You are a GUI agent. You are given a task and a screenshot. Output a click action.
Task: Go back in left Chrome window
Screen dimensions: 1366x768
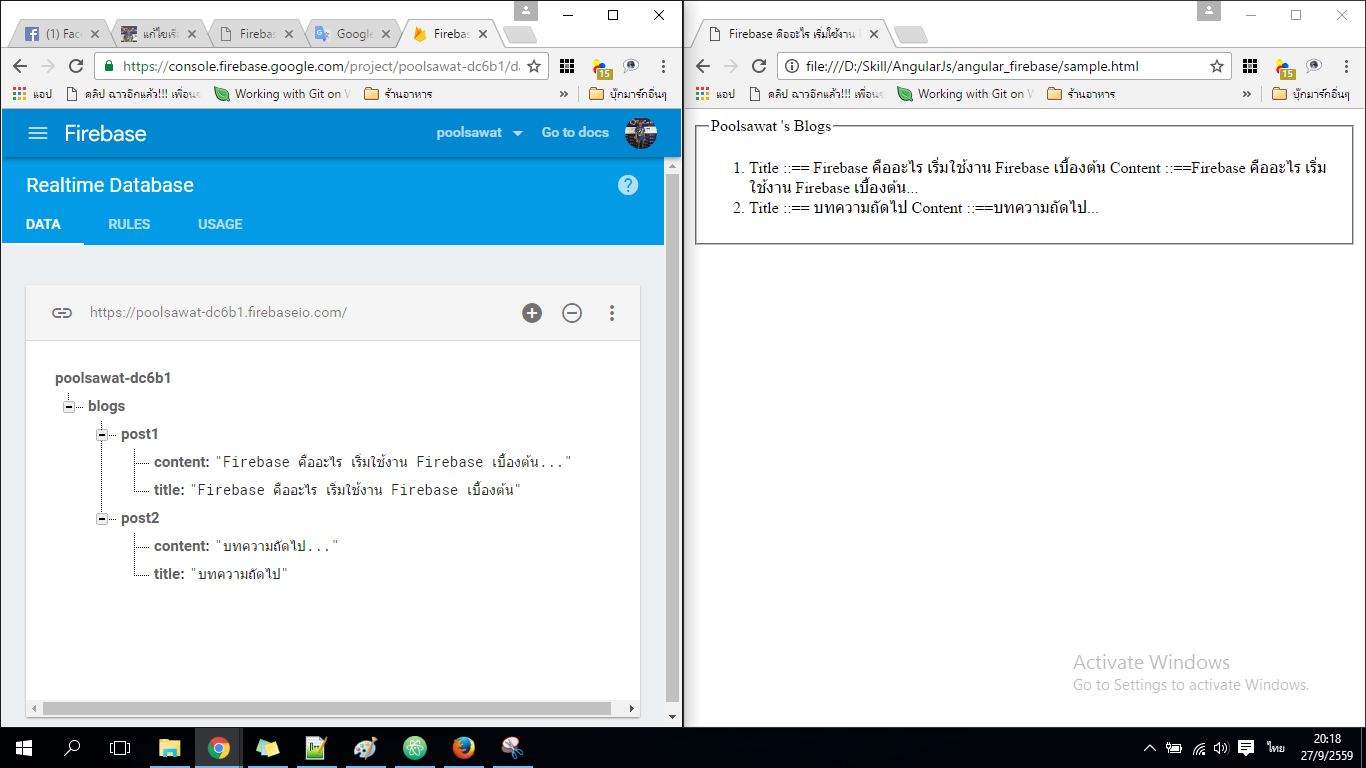[18, 66]
